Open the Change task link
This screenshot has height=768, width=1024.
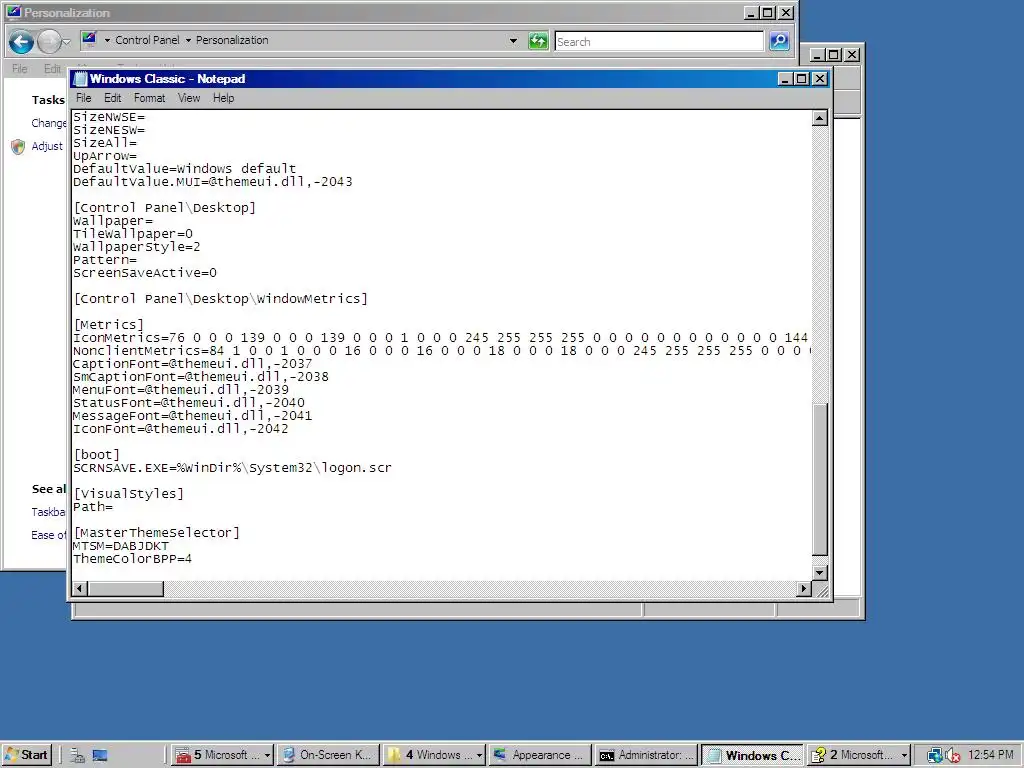coord(49,123)
